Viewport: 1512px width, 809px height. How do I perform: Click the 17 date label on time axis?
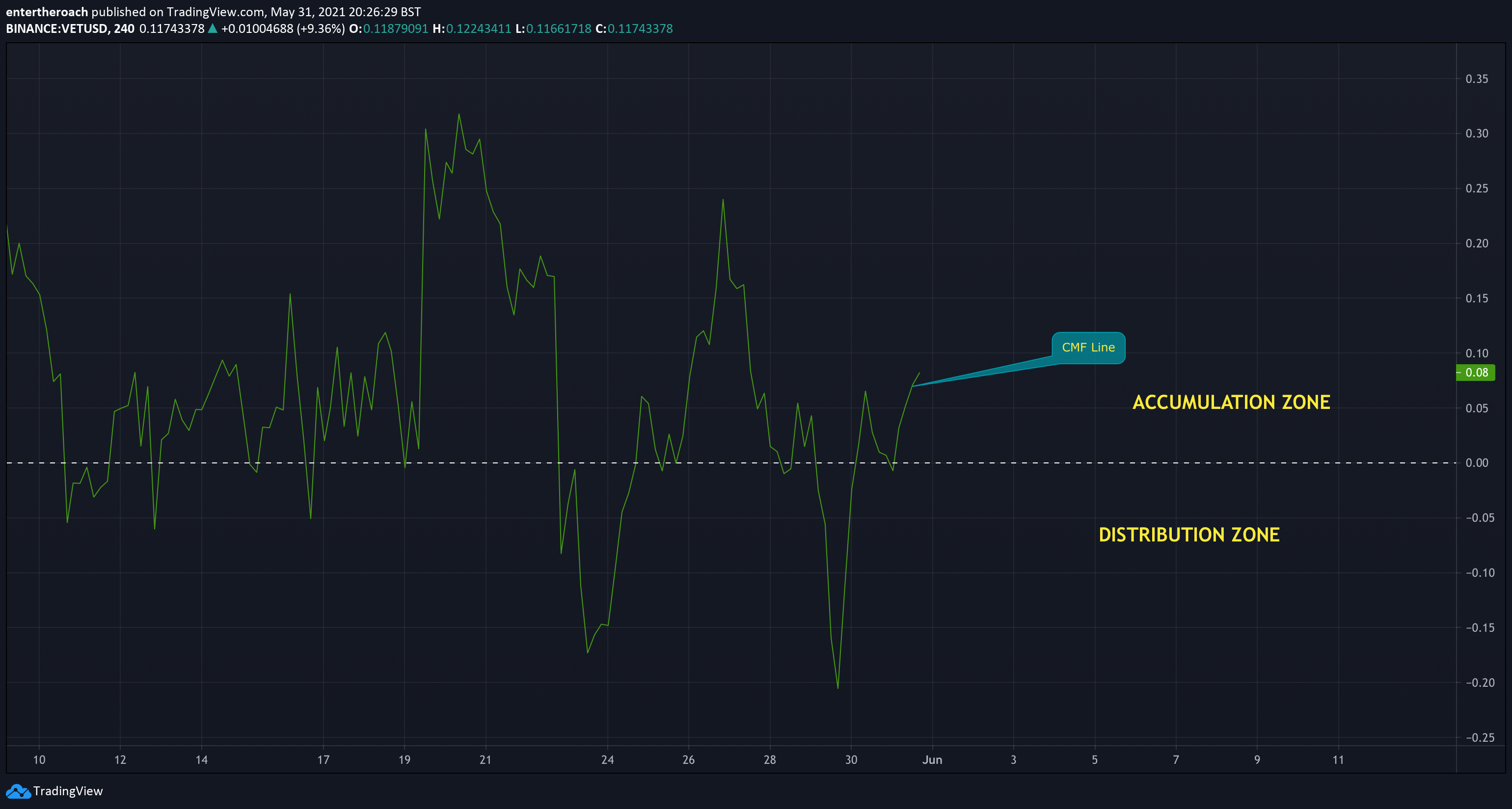[323, 760]
